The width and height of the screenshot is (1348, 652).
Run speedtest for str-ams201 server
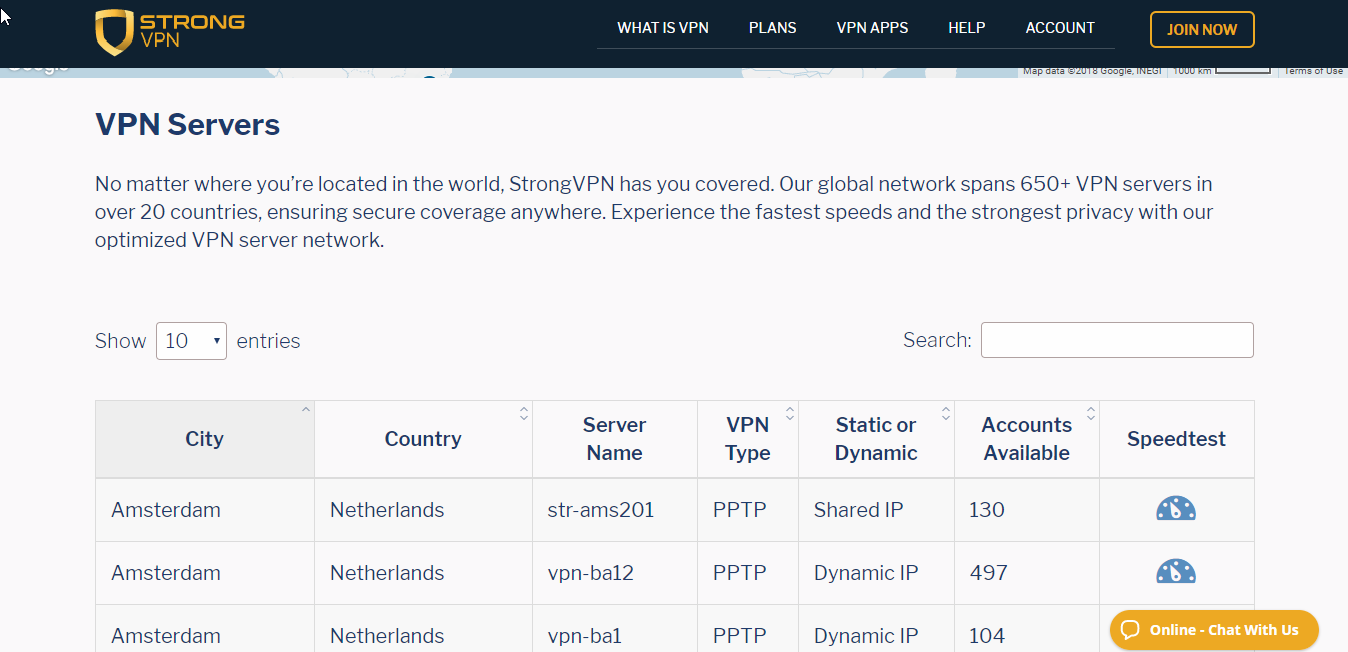click(1176, 509)
